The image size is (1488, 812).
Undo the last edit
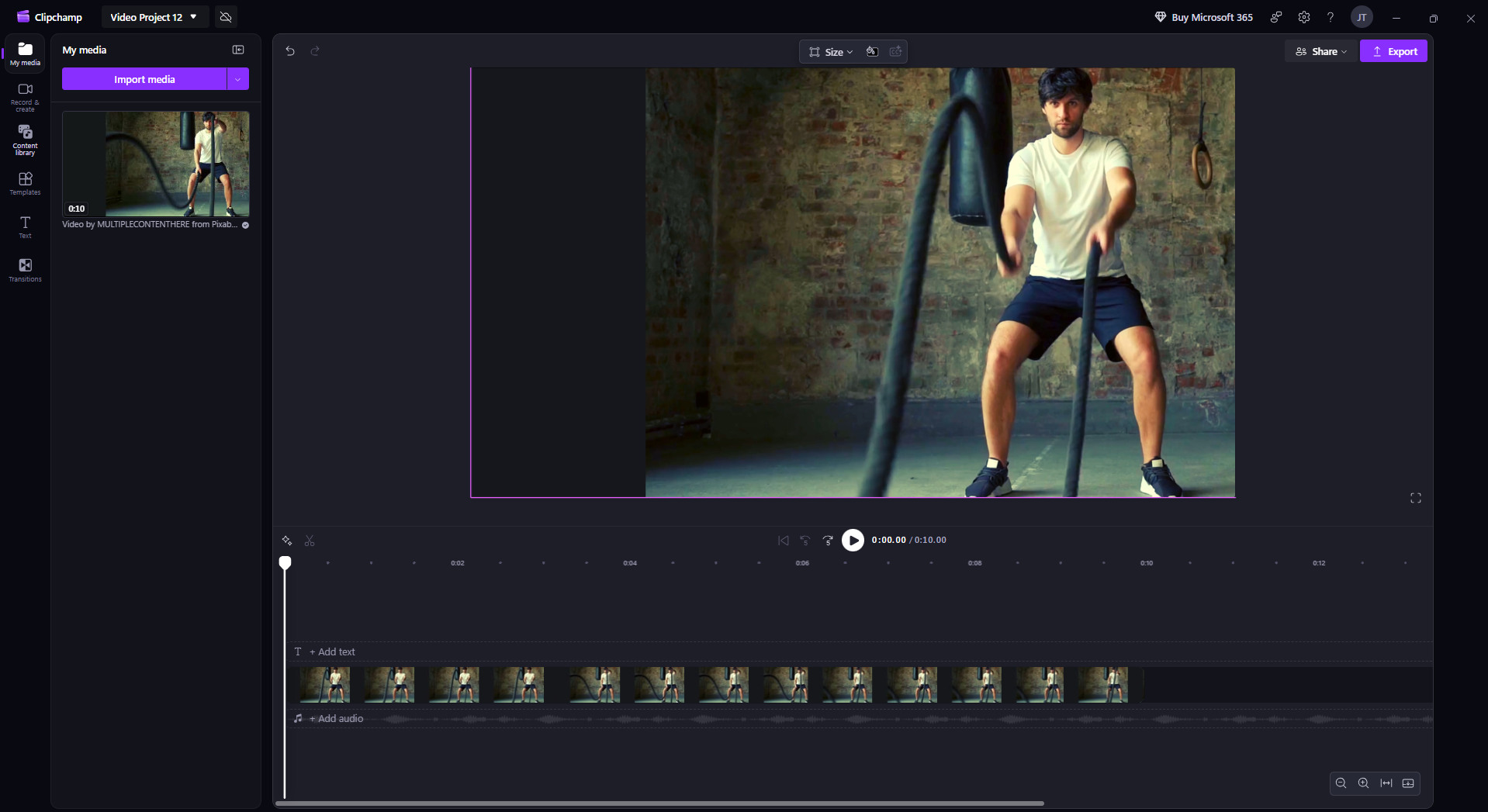tap(290, 51)
